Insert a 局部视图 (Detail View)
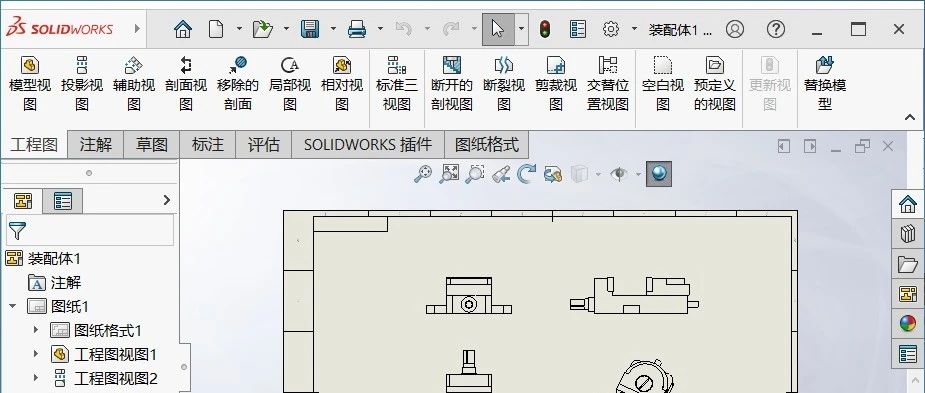 (x=290, y=84)
